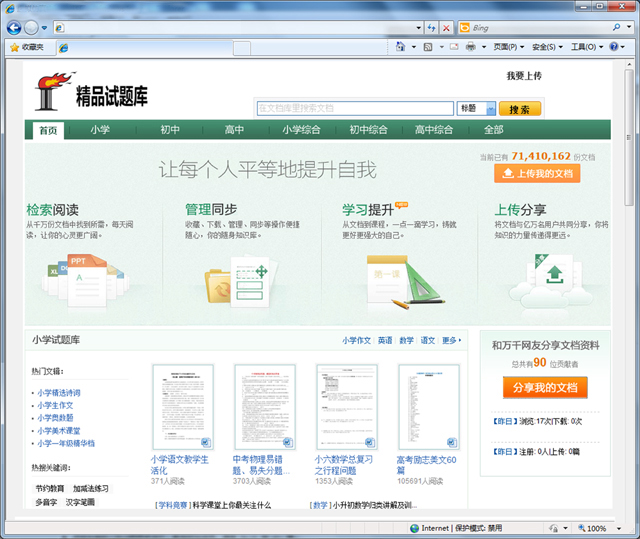The image size is (640, 539).
Task: Expand the address bar history dropdown
Action: pyautogui.click(x=418, y=28)
